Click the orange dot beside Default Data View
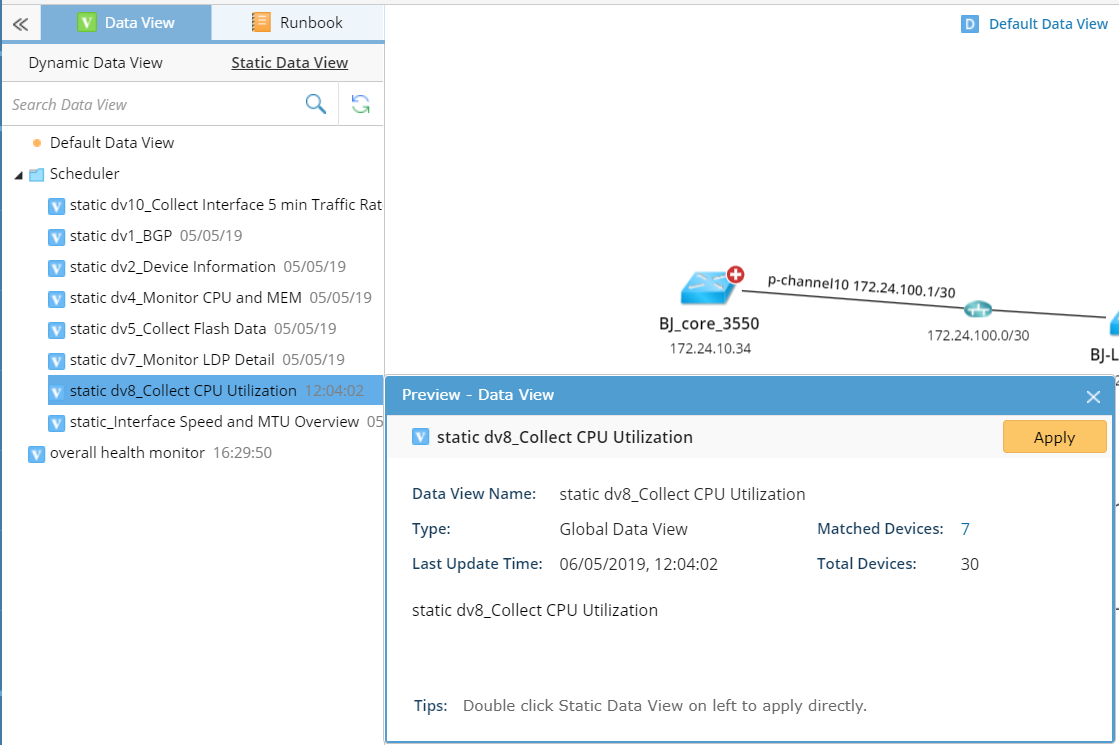The width and height of the screenshot is (1119, 745). point(37,143)
